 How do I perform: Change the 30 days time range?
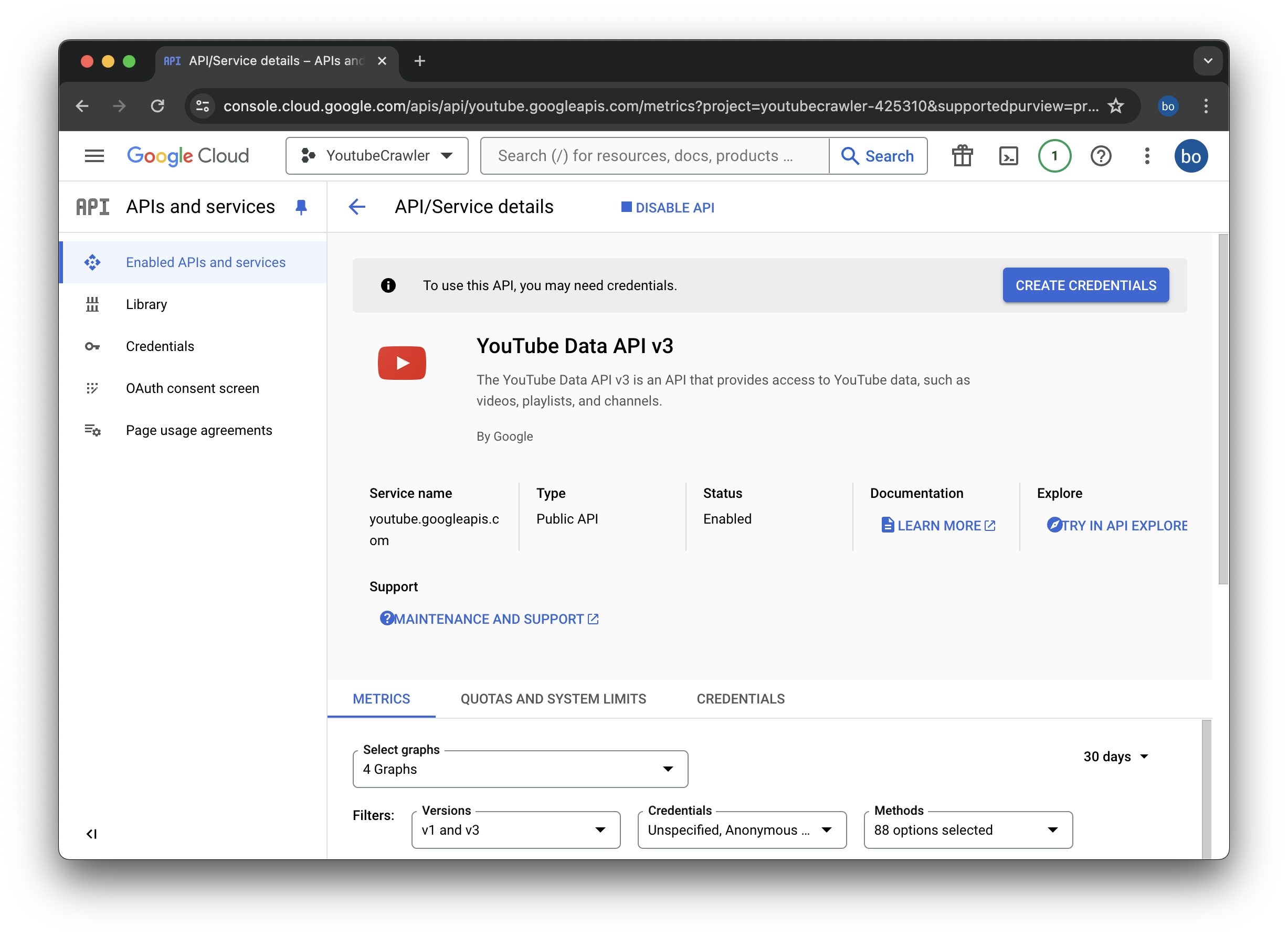[1115, 757]
